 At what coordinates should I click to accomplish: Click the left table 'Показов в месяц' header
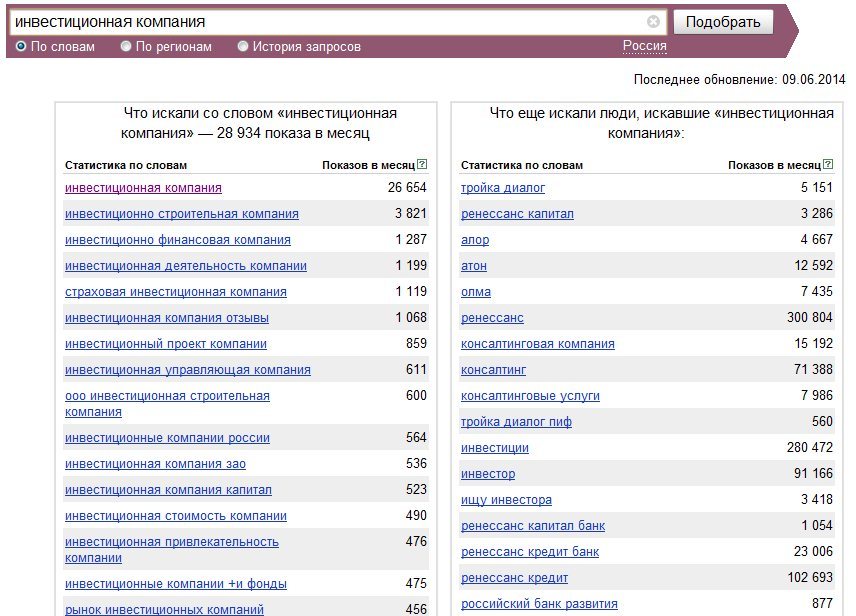click(x=368, y=165)
